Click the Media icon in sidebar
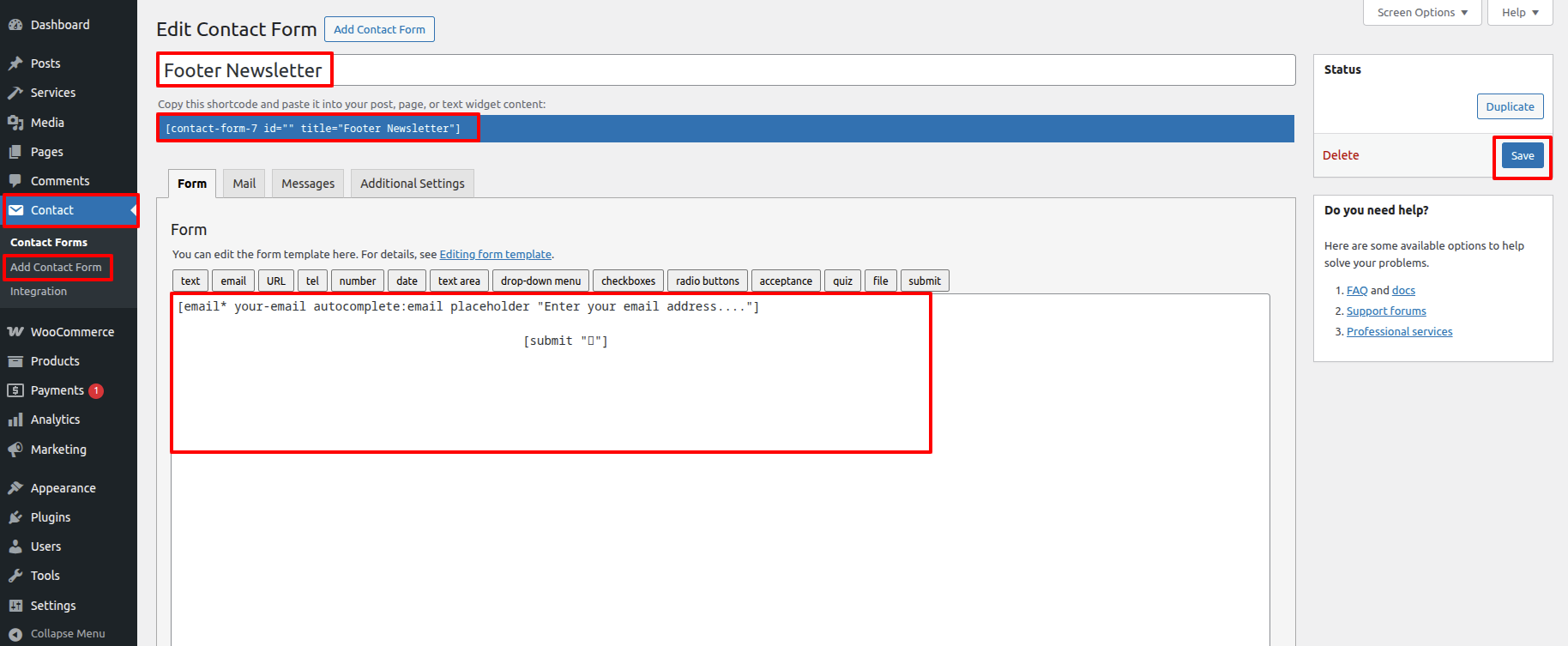The height and width of the screenshot is (646, 1568). coord(15,123)
